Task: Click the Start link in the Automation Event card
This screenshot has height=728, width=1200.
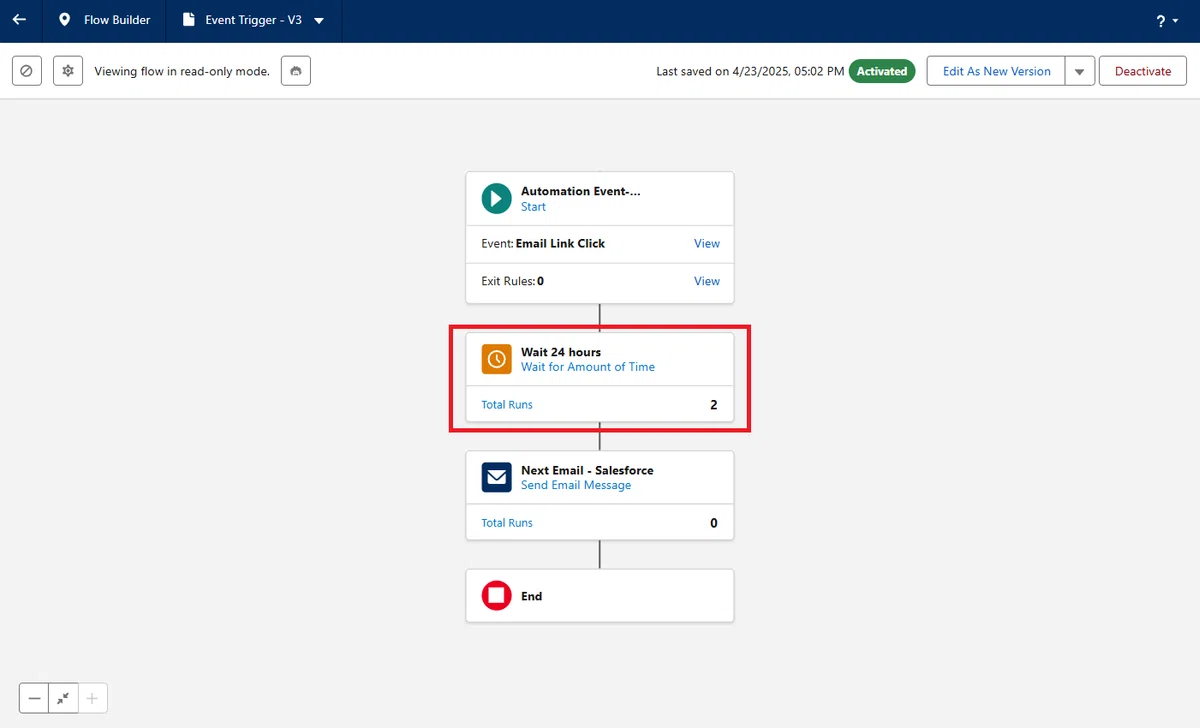Action: [x=533, y=207]
